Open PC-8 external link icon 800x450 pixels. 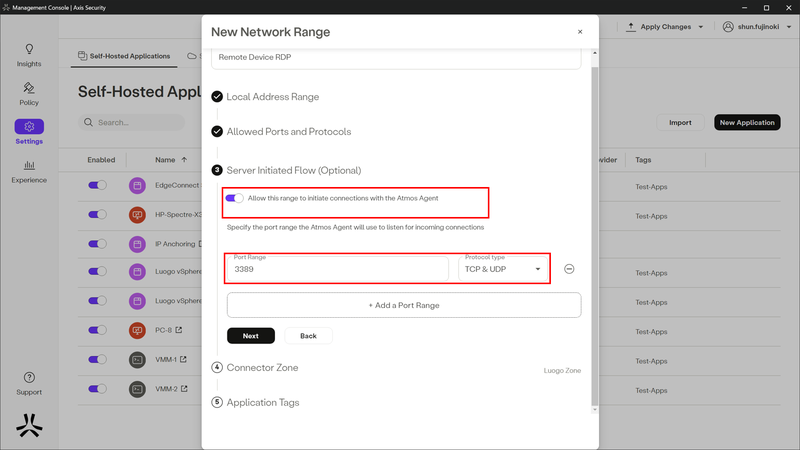tap(179, 330)
